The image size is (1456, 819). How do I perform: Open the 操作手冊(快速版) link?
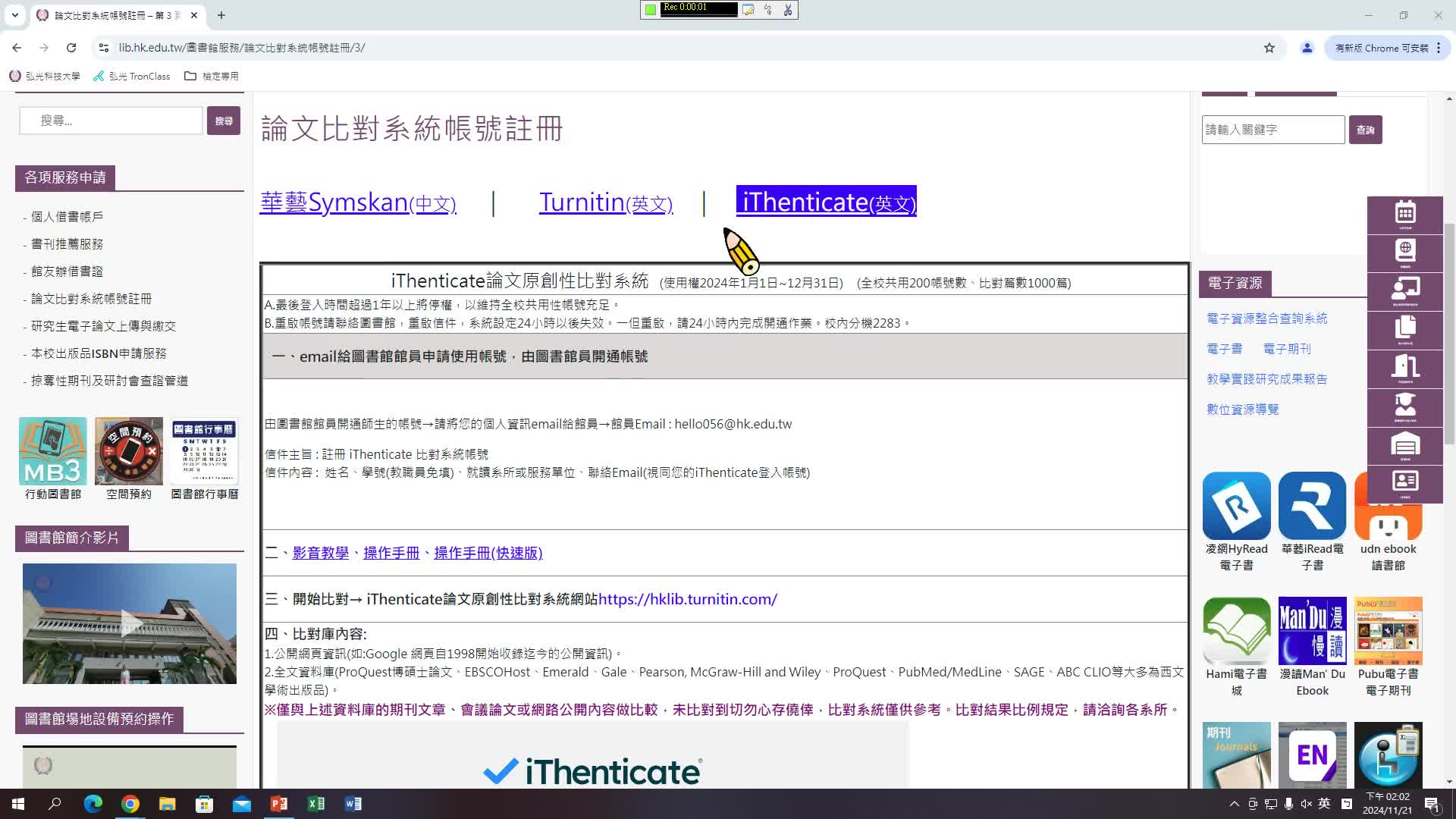click(x=488, y=553)
